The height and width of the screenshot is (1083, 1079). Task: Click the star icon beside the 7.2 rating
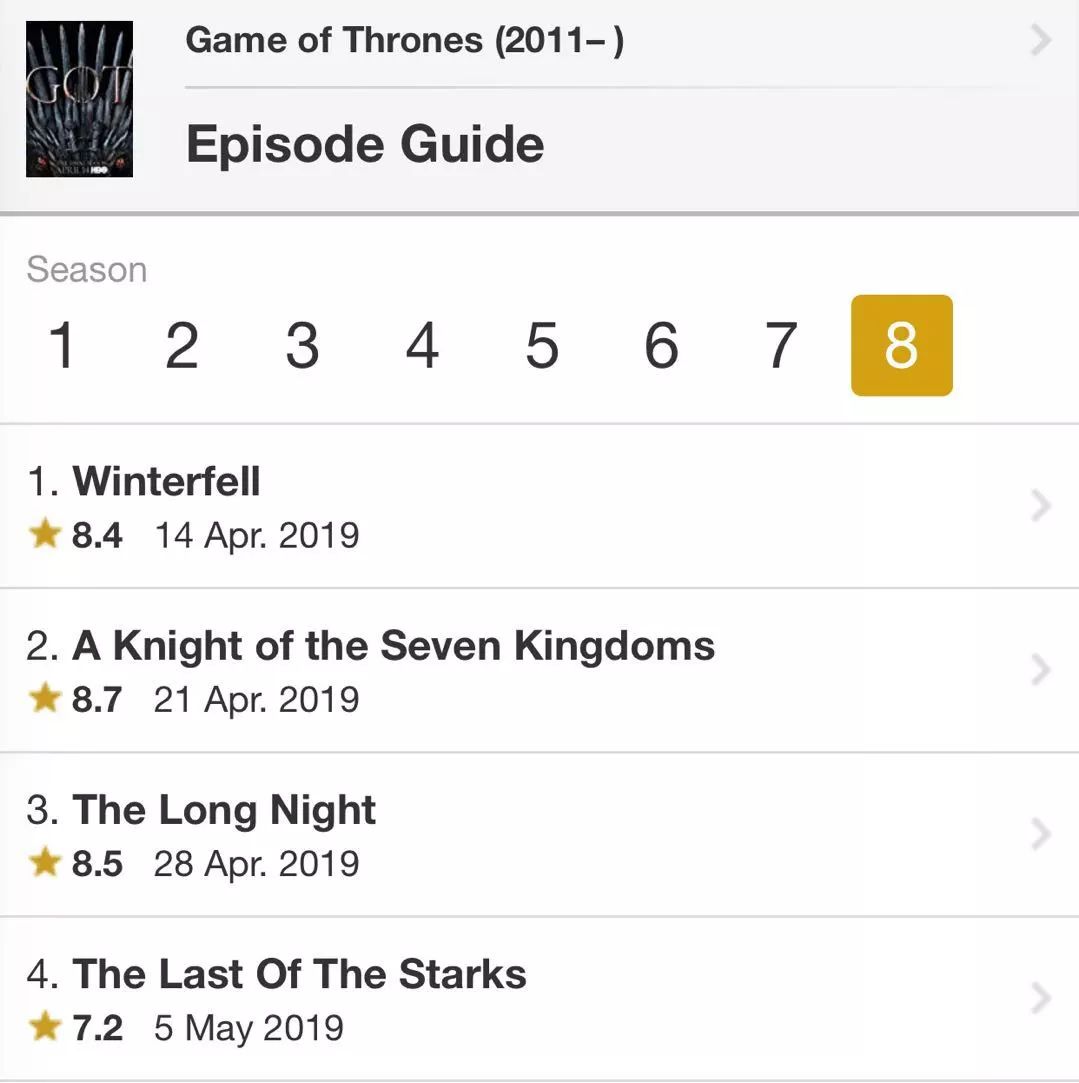[45, 1027]
